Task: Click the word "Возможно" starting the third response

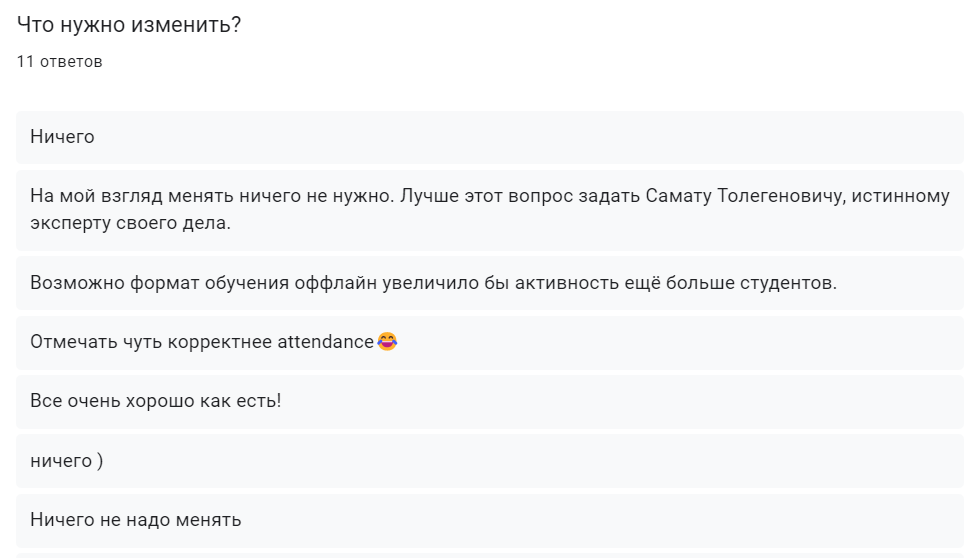Action: pos(77,283)
